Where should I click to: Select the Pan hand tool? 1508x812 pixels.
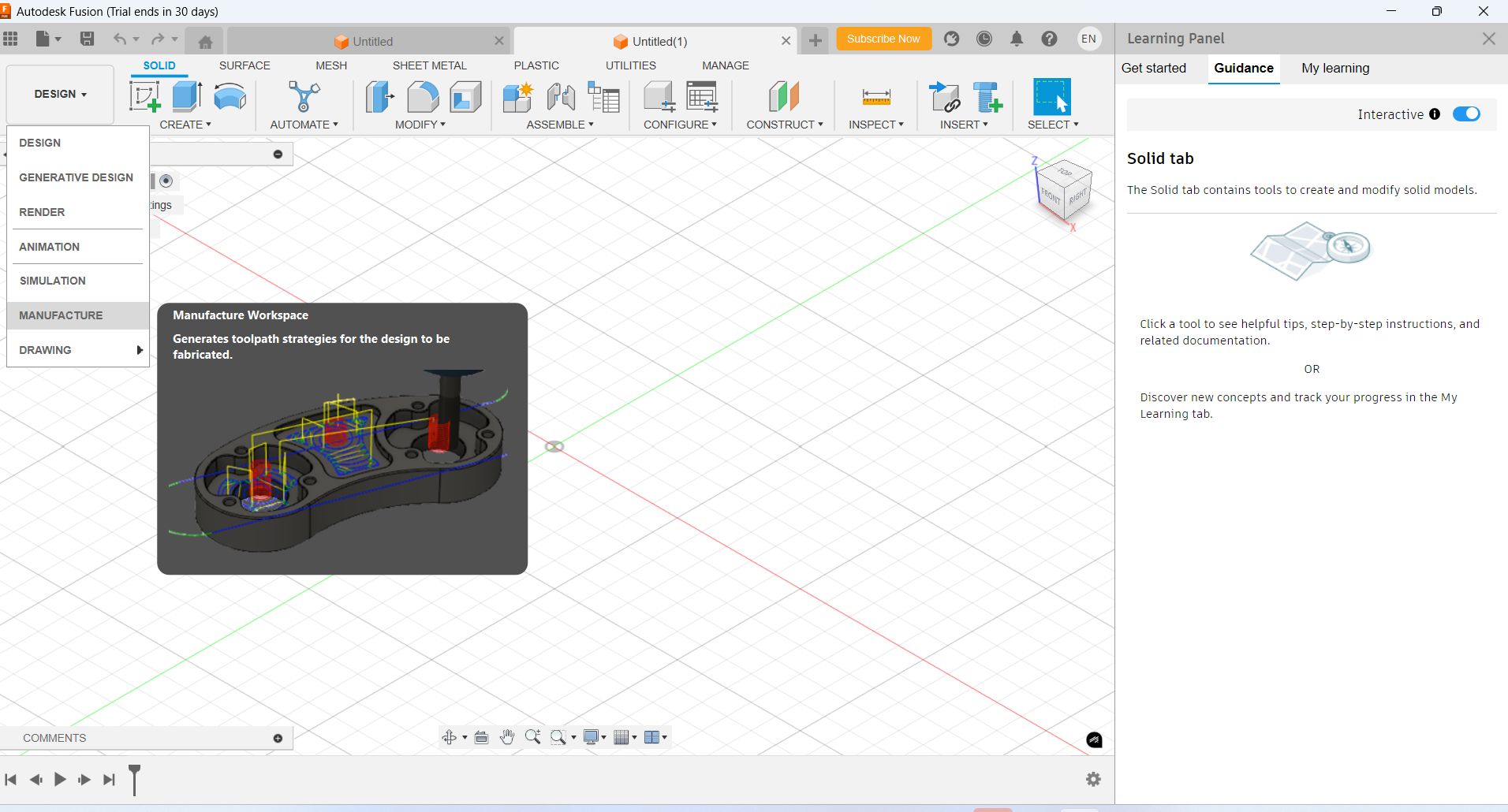507,737
